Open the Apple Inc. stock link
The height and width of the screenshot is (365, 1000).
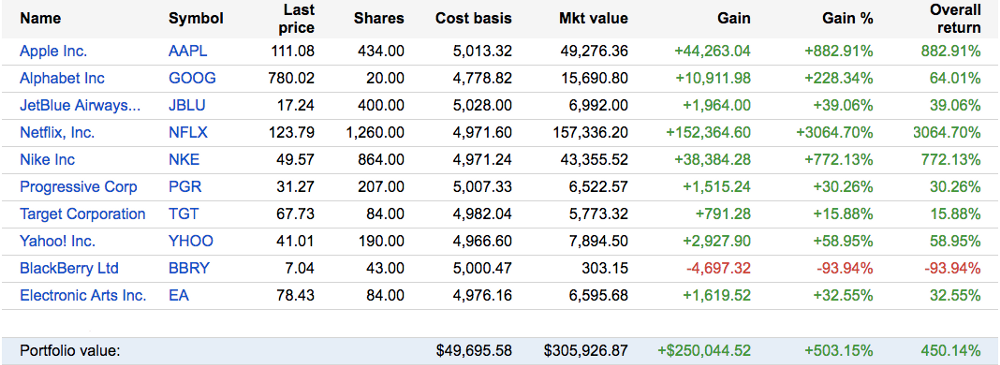point(54,51)
